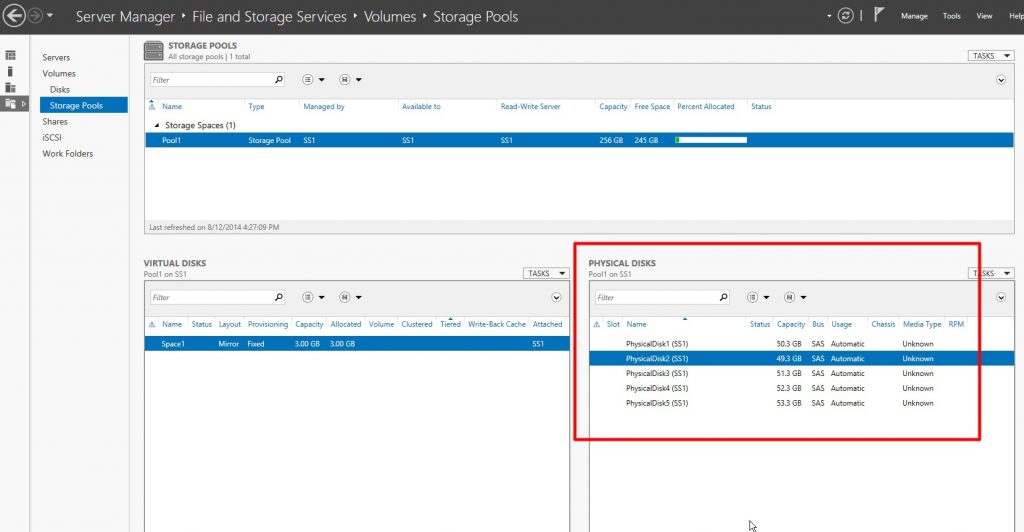Select PhysicalDisk1 (SS1) row
The height and width of the screenshot is (532, 1024).
tap(801, 343)
